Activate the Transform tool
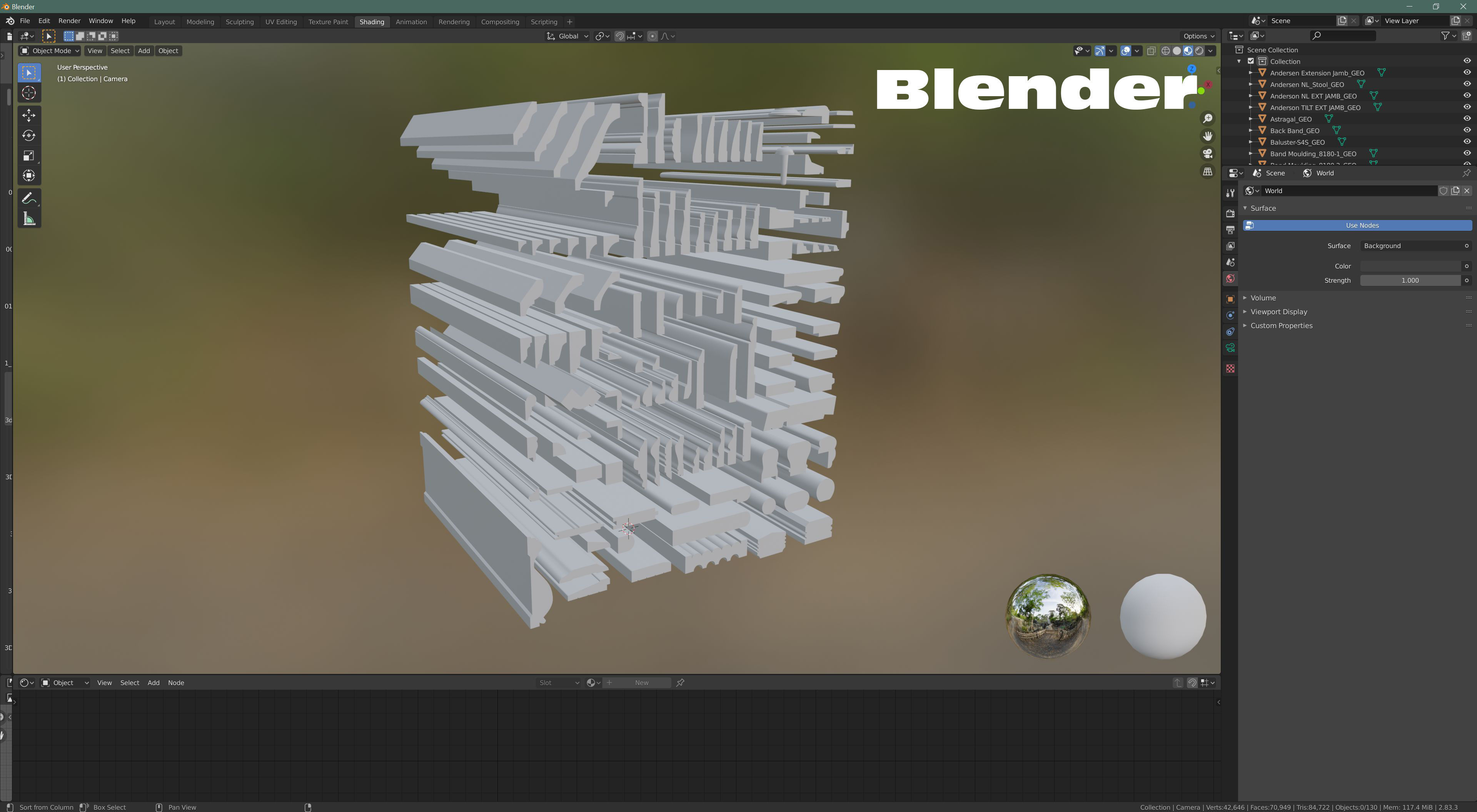The height and width of the screenshot is (812, 1477). tap(29, 175)
